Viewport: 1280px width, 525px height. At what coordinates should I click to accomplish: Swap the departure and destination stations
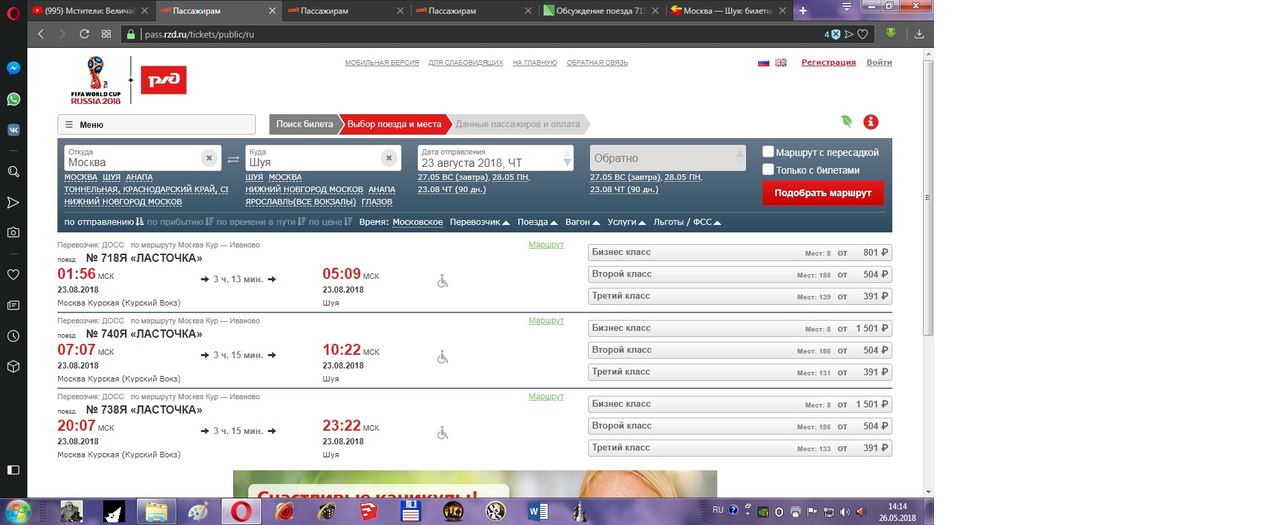(x=233, y=159)
